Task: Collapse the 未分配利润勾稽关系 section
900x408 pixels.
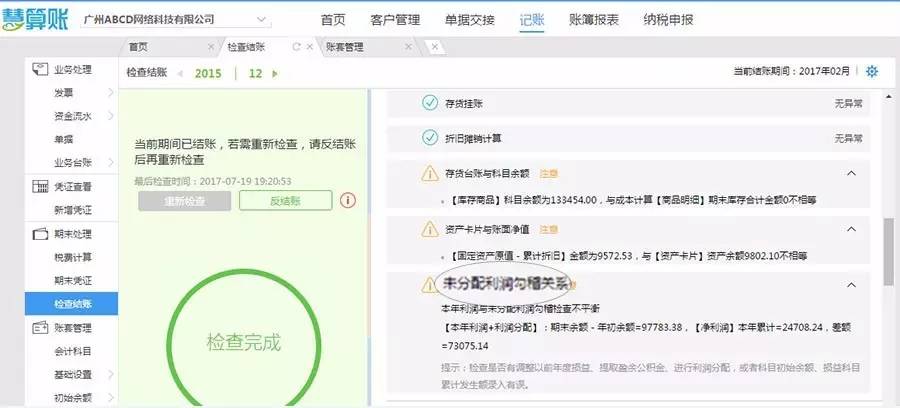Action: pyautogui.click(x=852, y=285)
